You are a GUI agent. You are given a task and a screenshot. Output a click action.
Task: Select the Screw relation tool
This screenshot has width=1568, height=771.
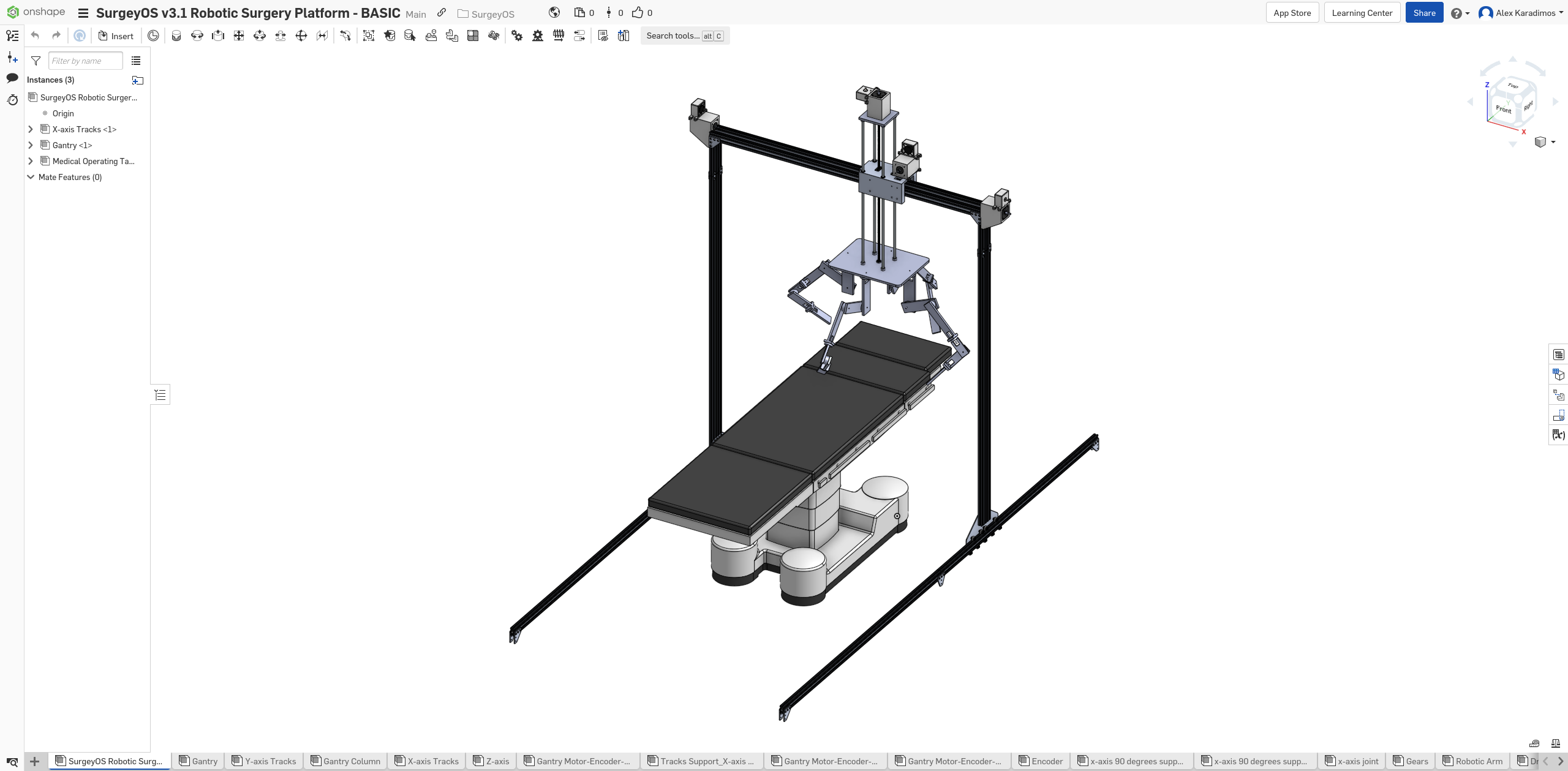(x=559, y=36)
